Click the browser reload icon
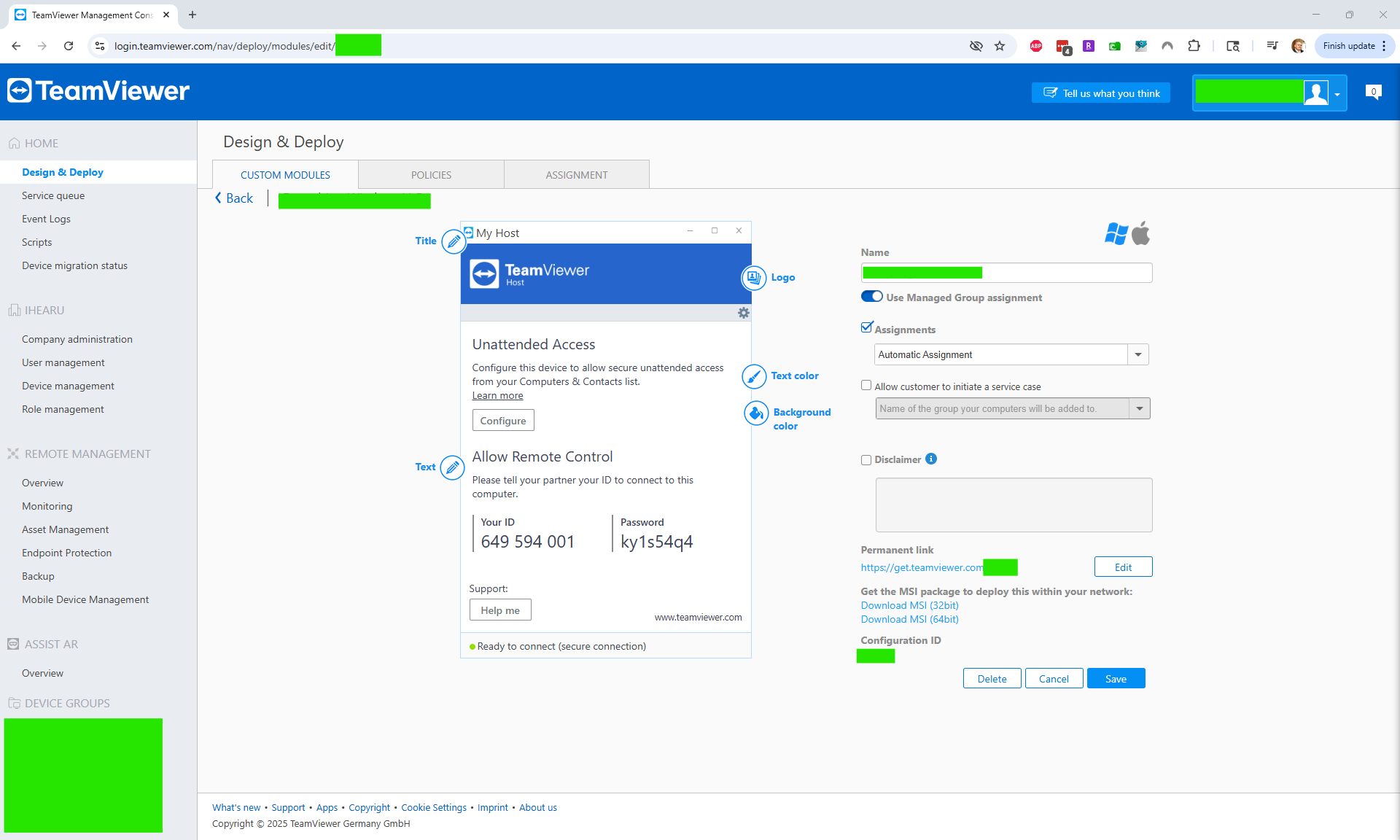This screenshot has width=1400, height=840. tap(69, 46)
